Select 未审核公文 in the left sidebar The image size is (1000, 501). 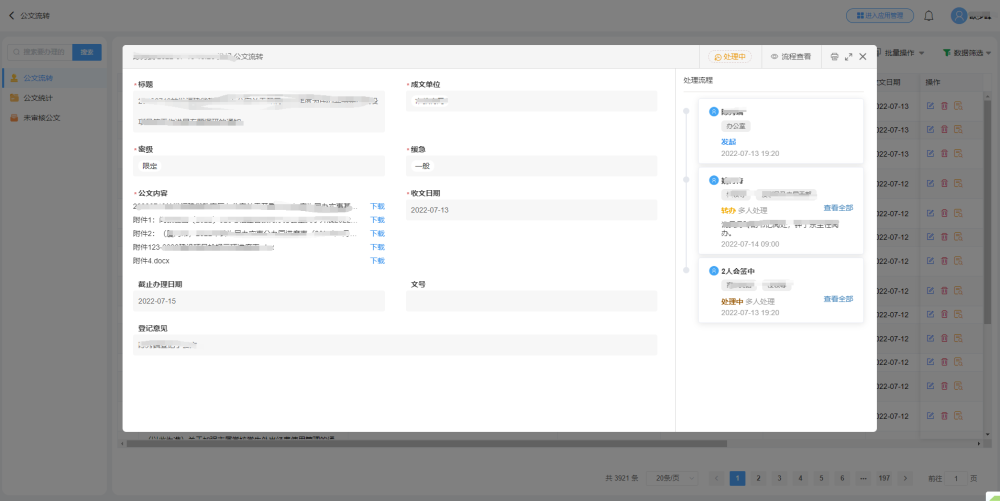click(x=42, y=118)
